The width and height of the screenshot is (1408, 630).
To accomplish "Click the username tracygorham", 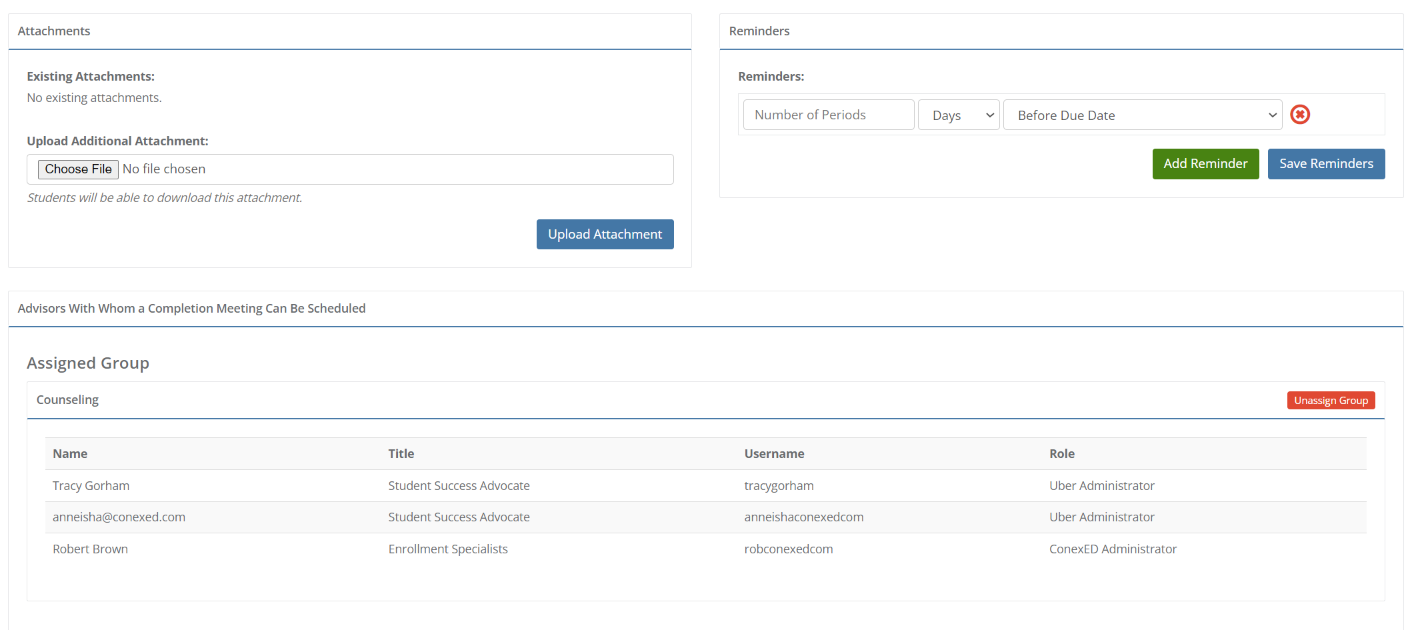I will click(781, 486).
